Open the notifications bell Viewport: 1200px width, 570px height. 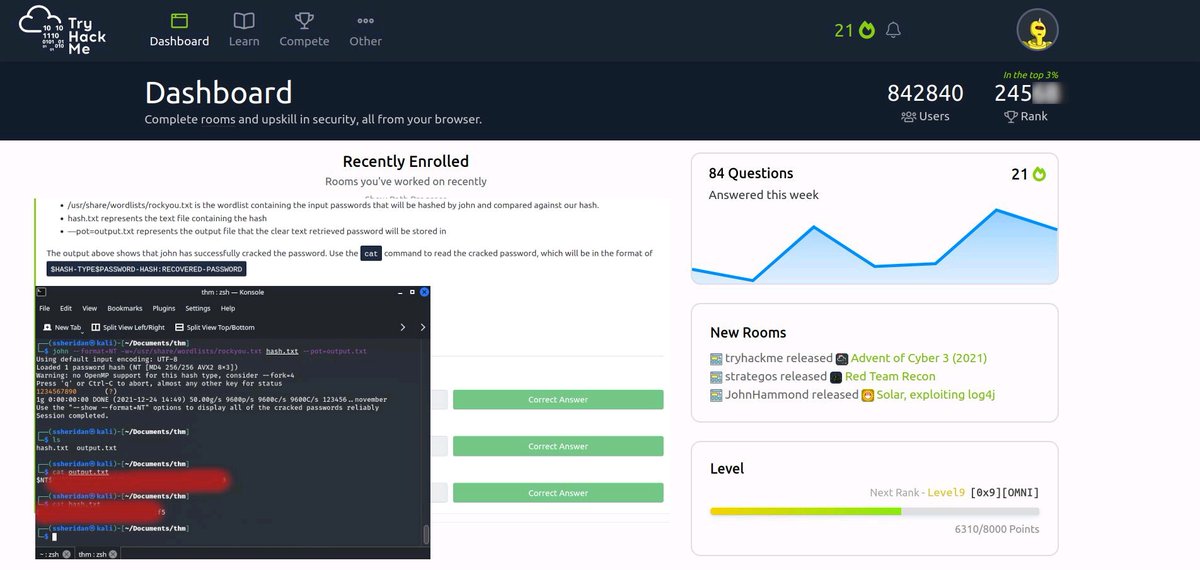coord(893,30)
